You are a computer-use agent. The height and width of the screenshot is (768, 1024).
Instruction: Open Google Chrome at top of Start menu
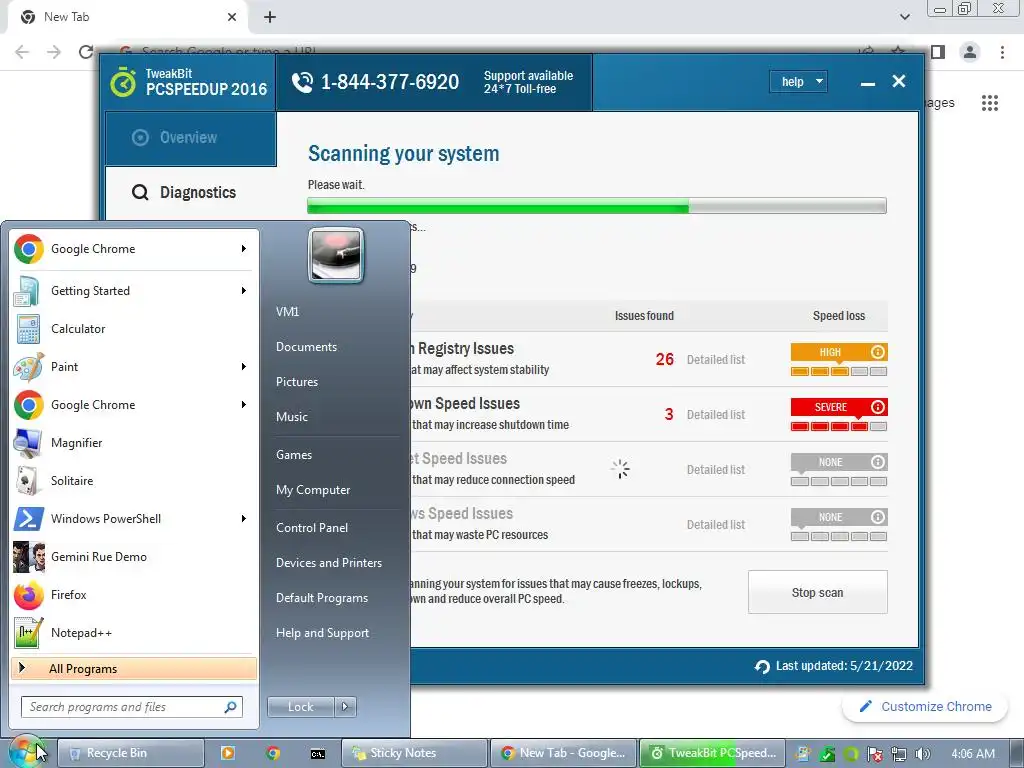tap(135, 249)
